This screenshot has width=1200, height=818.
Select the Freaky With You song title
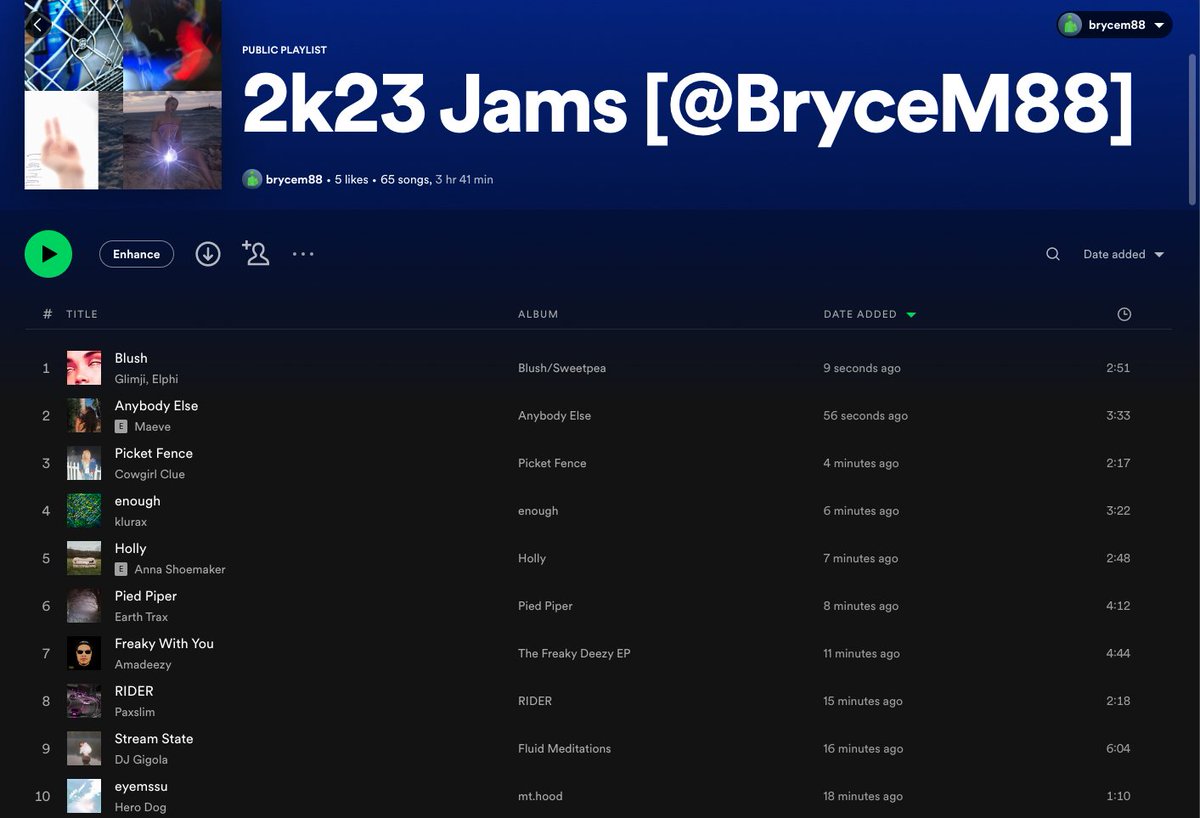(164, 643)
